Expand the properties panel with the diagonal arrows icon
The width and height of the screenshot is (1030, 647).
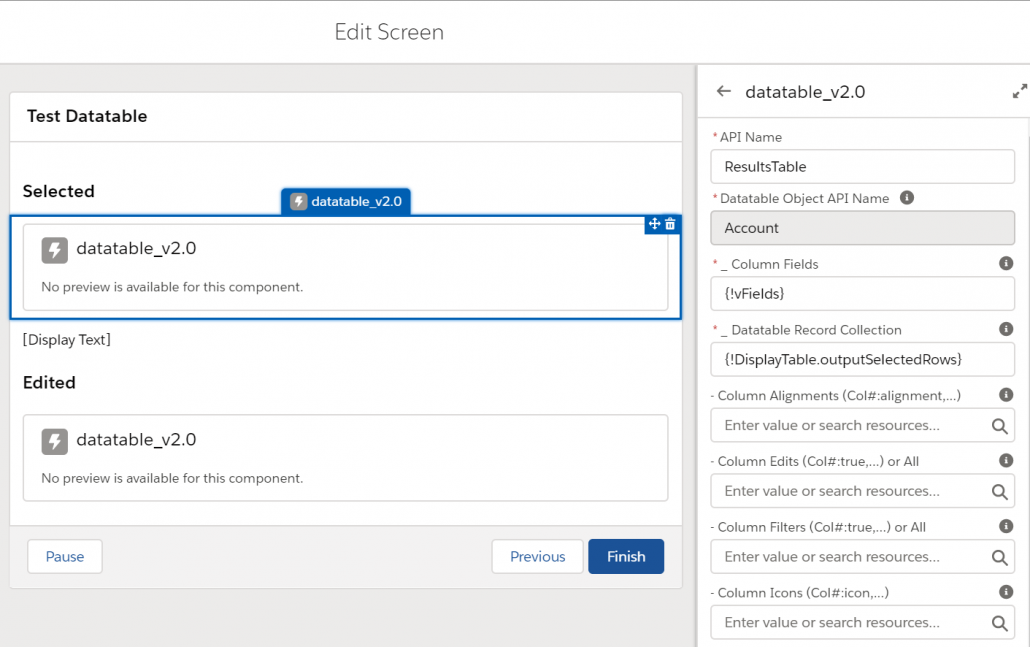pos(1018,90)
